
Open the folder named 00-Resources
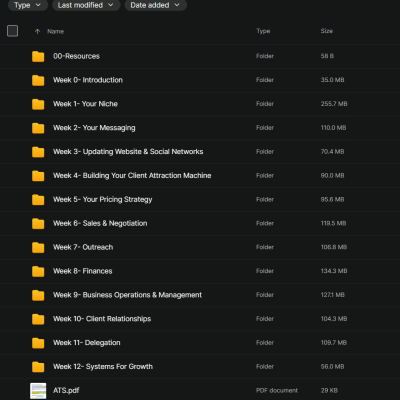76,56
